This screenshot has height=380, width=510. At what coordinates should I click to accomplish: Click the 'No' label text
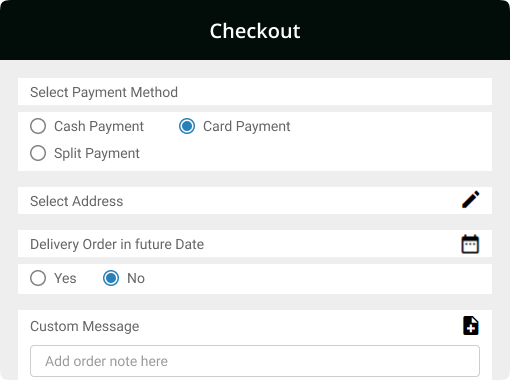136,278
